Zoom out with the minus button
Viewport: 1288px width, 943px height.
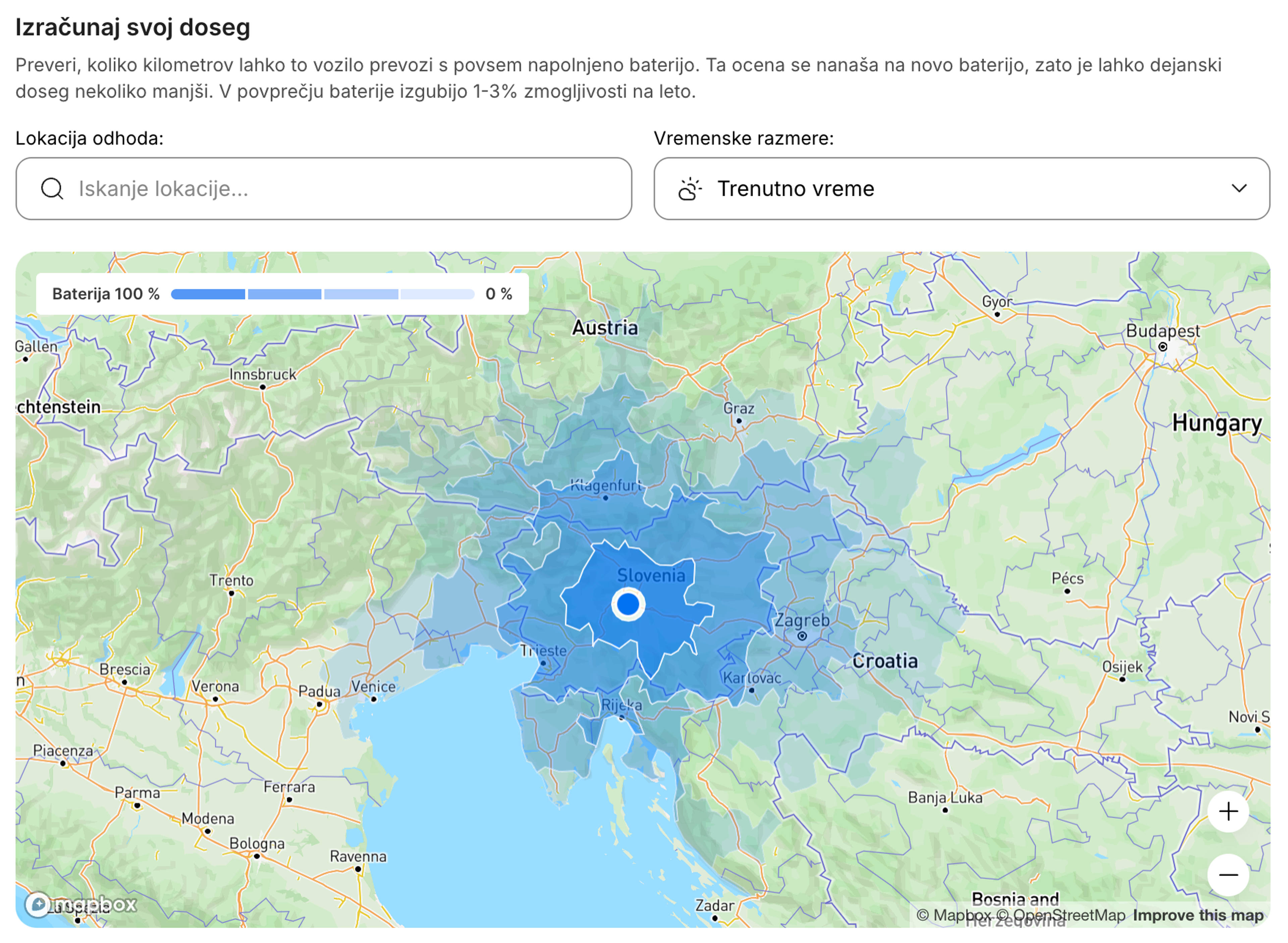click(1228, 875)
